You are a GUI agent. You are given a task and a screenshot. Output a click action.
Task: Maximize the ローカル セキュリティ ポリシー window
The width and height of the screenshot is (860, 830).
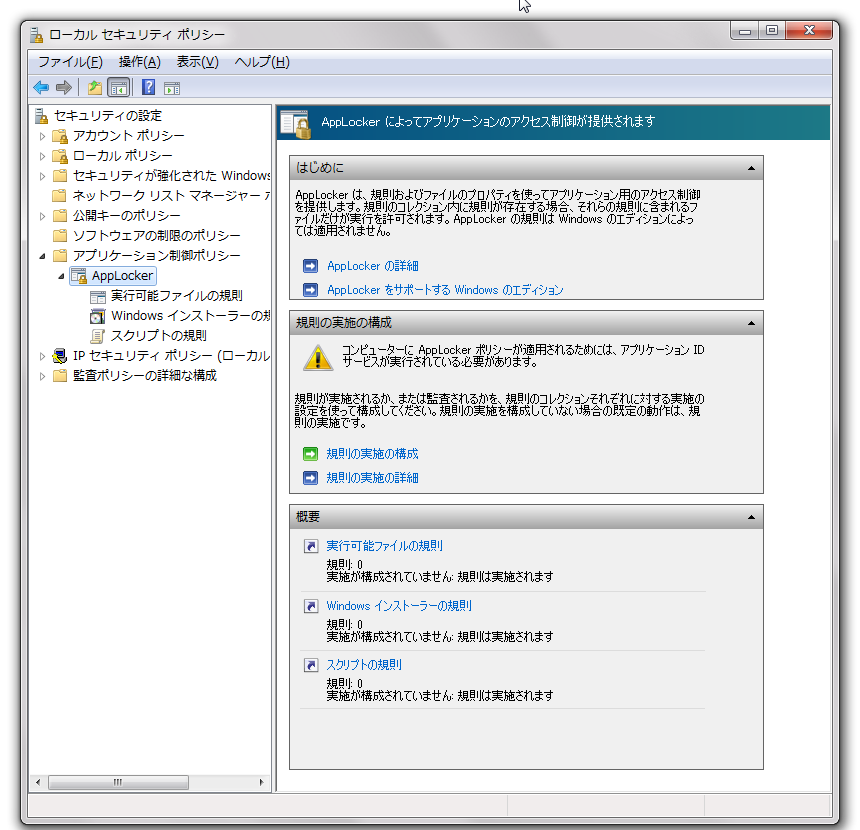coord(772,30)
